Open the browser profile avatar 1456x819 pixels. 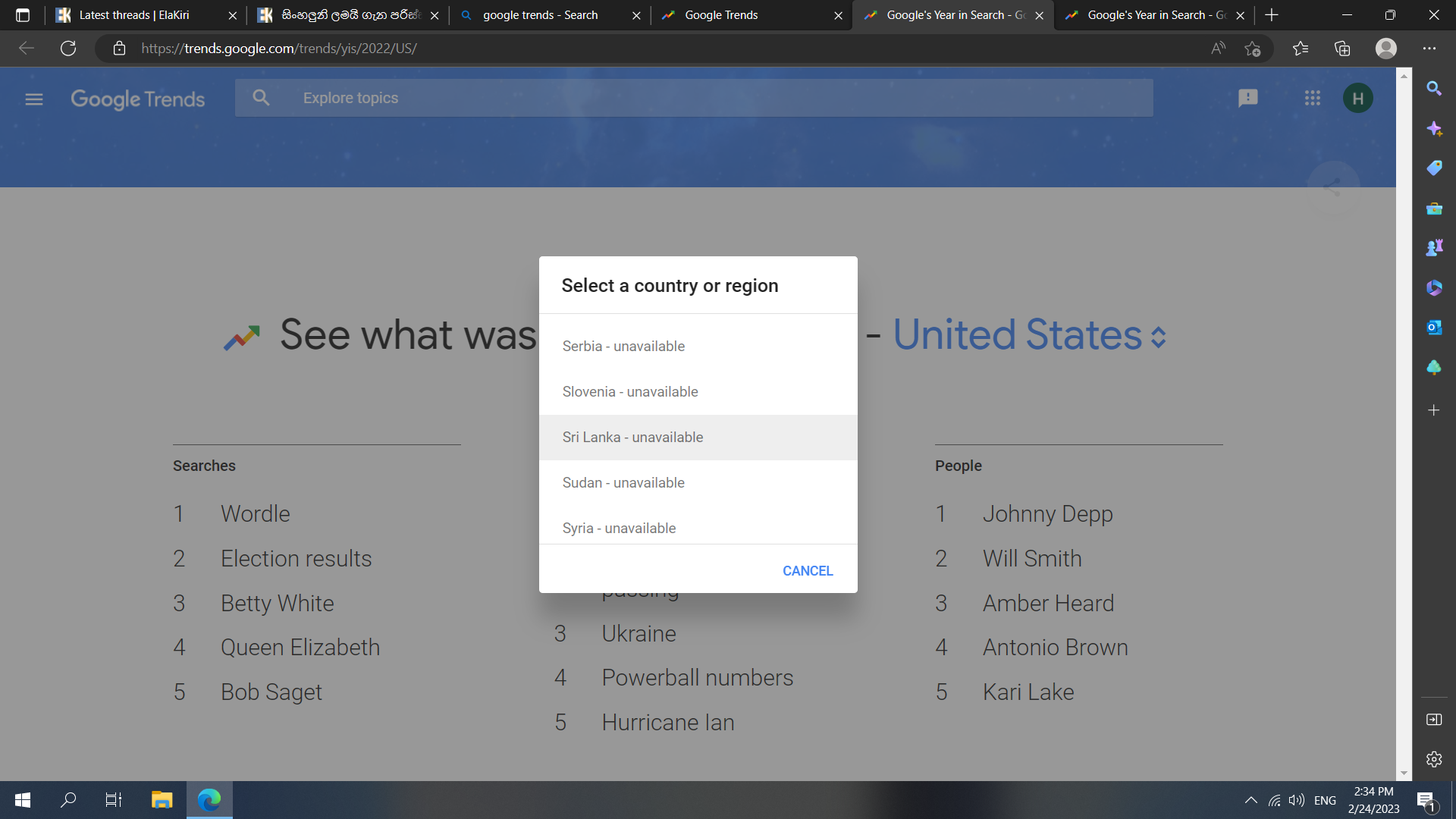(x=1386, y=49)
